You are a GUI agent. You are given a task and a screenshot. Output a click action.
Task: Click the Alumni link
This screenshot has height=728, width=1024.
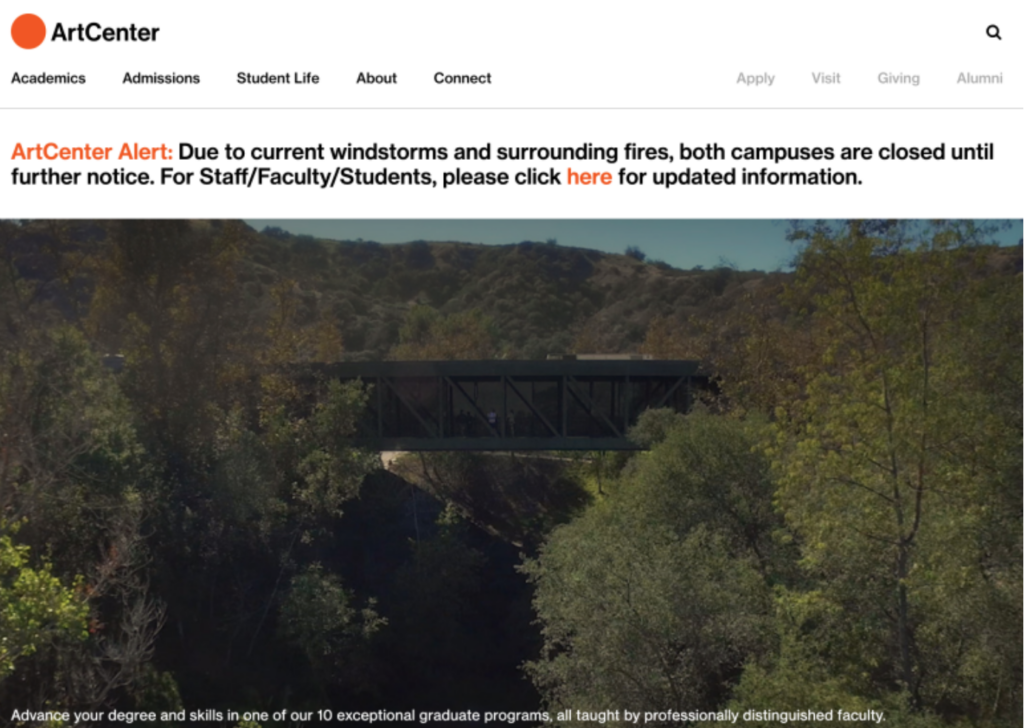980,78
